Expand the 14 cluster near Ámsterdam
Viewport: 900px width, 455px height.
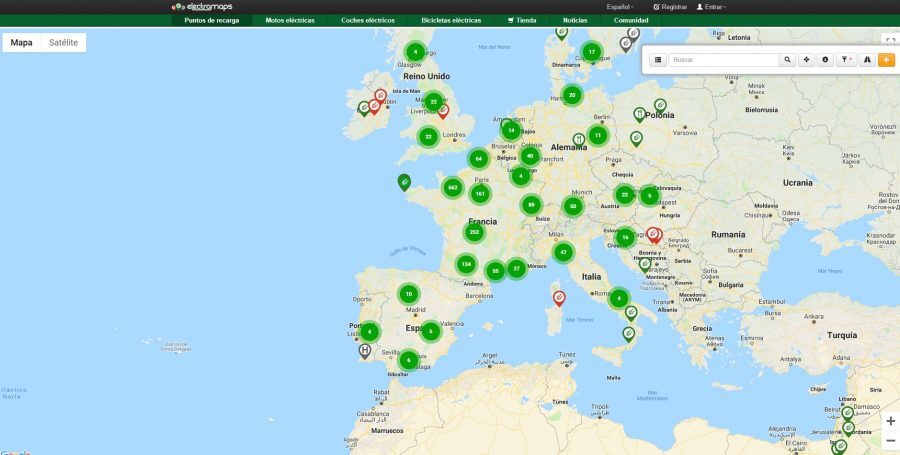[x=511, y=131]
